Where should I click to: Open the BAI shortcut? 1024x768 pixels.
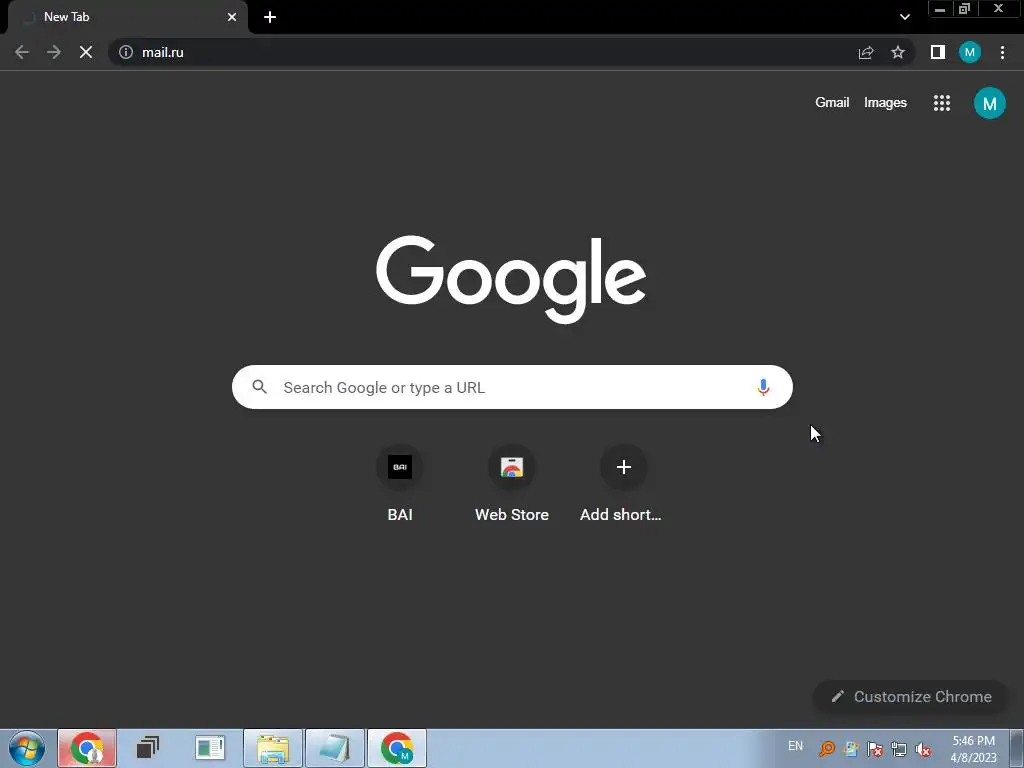(400, 484)
